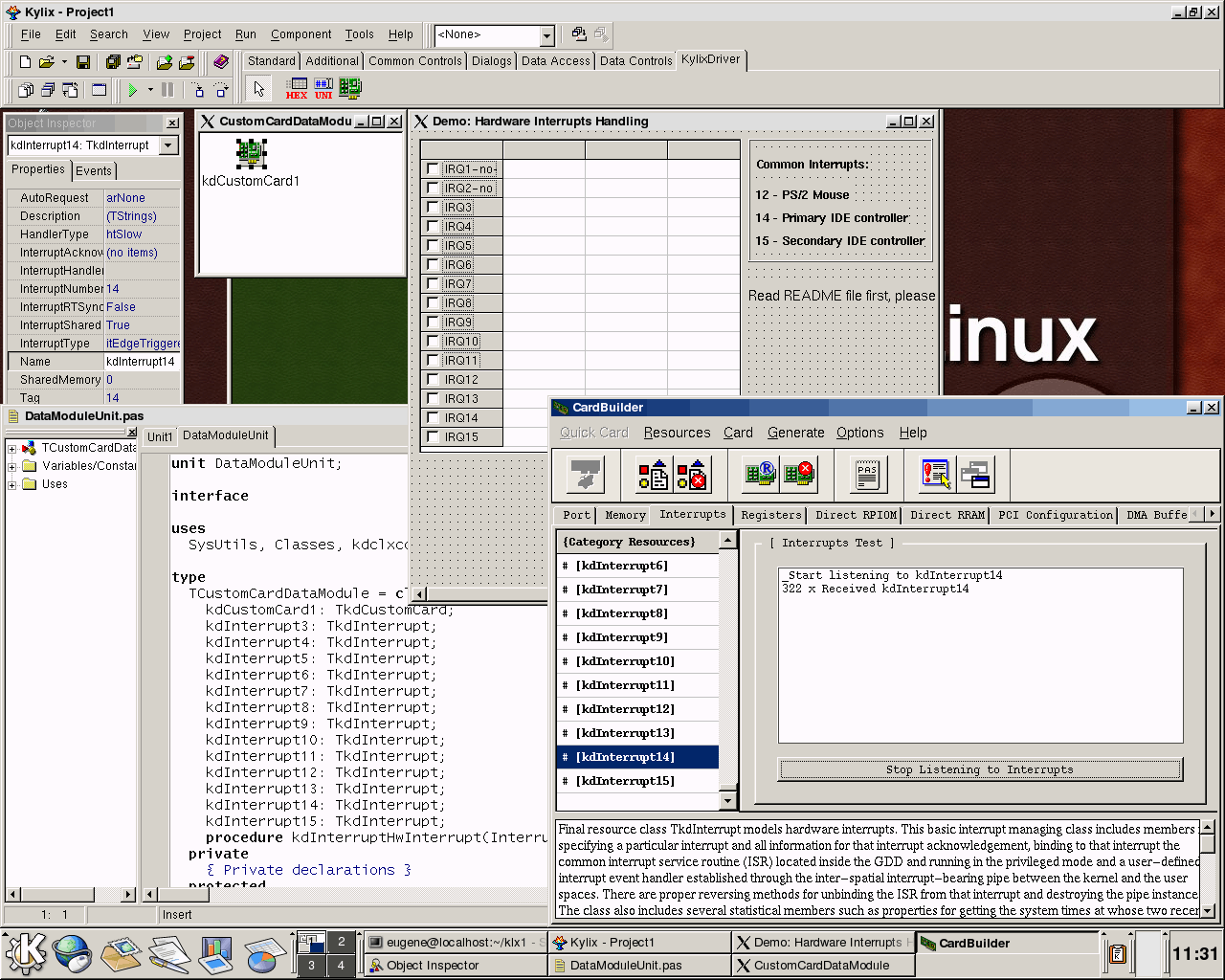
Task: Click the Toggle Form/Unit icon
Action: (x=70, y=90)
